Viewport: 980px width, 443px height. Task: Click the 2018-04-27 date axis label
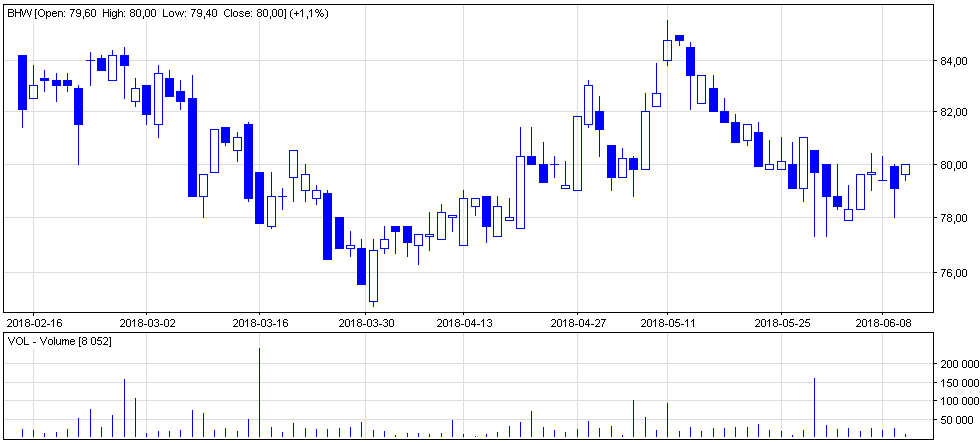click(578, 322)
